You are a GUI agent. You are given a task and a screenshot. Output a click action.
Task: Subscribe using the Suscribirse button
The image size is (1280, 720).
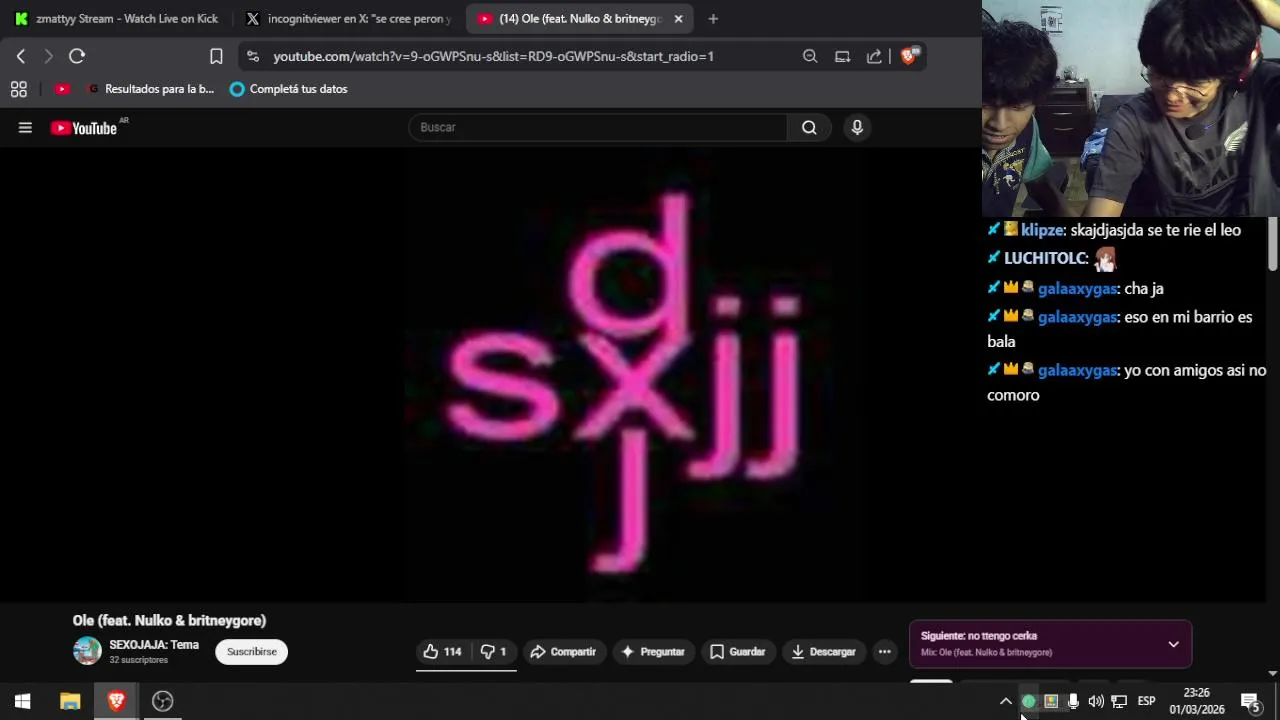click(252, 652)
